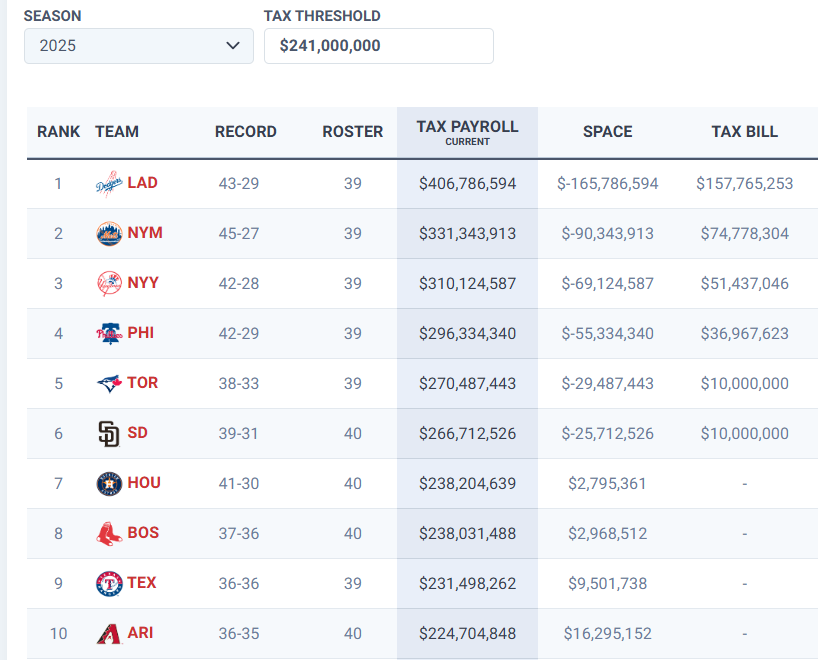Viewport: 818px width, 660px height.
Task: Open the TEX team link
Action: [x=142, y=583]
